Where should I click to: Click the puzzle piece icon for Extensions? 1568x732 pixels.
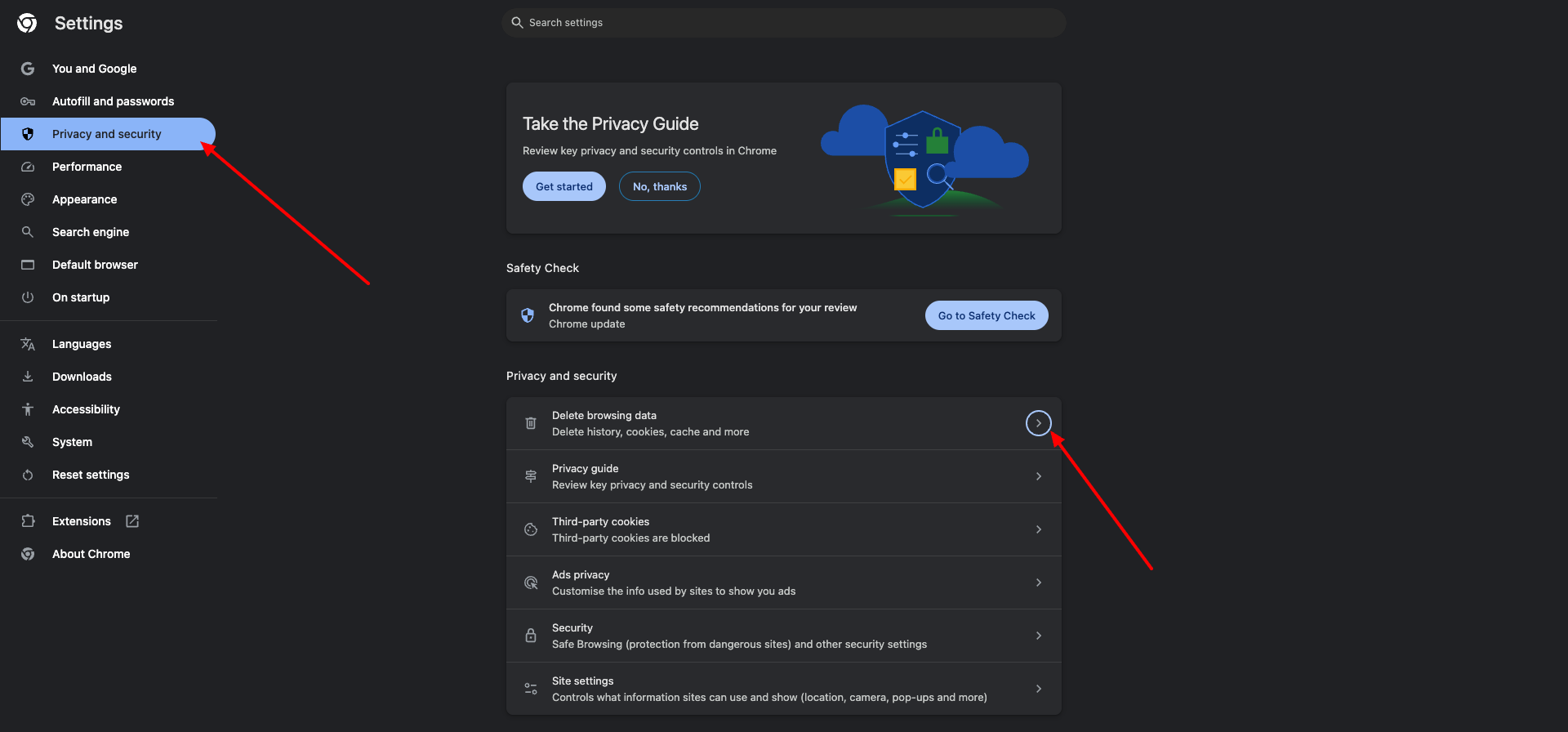[x=28, y=521]
